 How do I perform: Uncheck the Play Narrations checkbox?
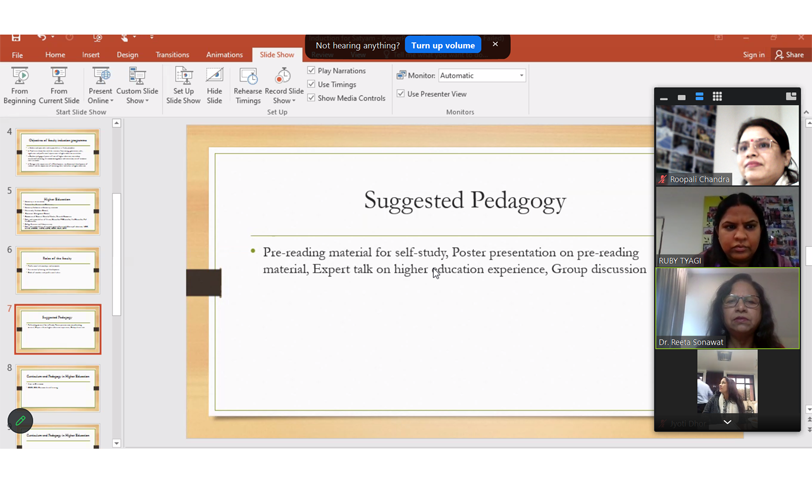pos(312,71)
